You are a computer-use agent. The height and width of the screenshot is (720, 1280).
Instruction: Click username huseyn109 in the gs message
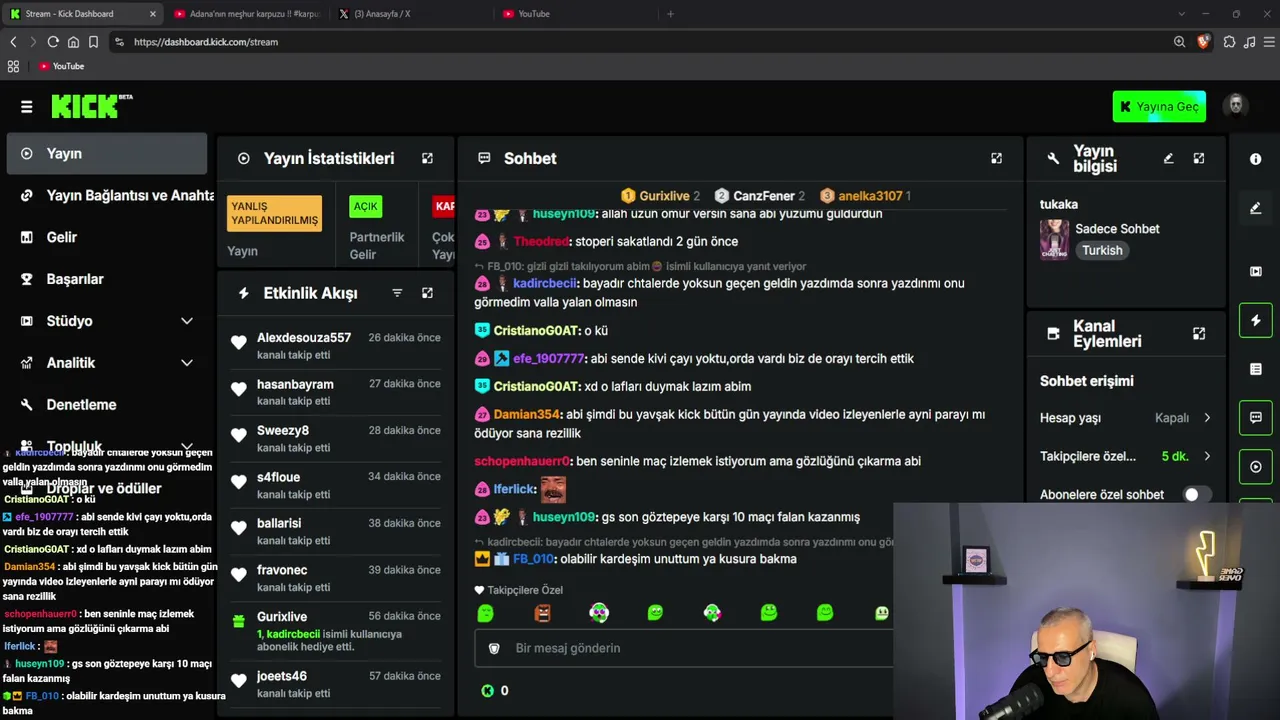click(x=564, y=517)
